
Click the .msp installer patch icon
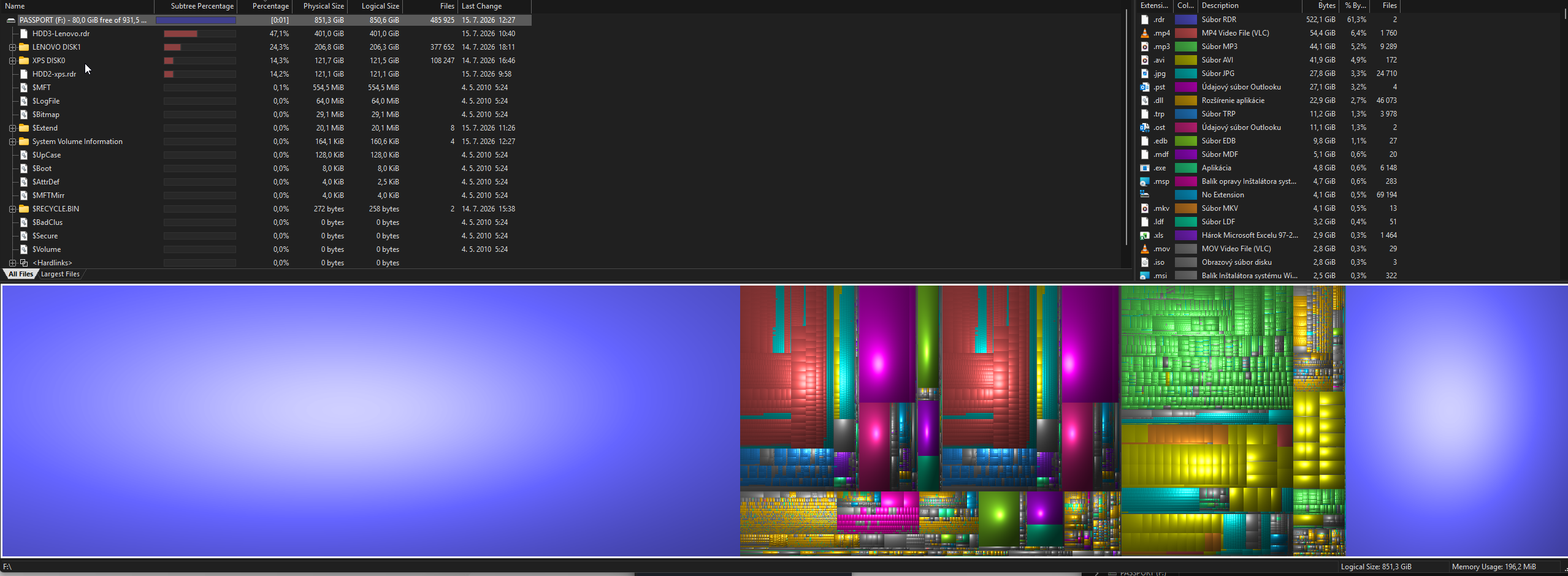click(x=1144, y=181)
